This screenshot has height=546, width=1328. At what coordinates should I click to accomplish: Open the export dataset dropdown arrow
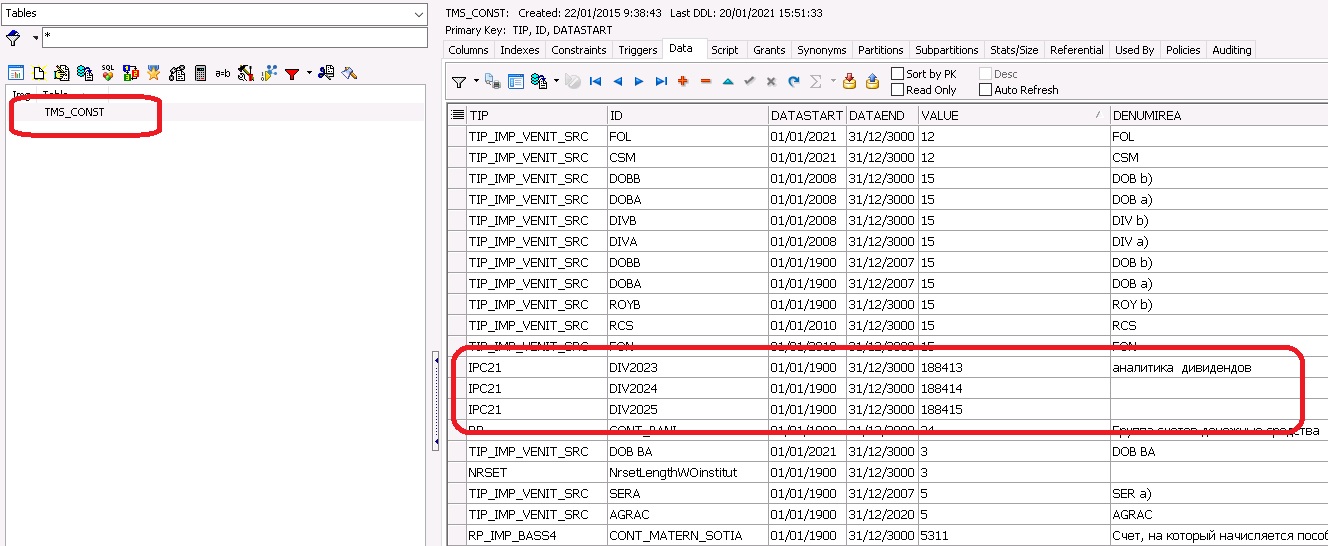[x=556, y=82]
